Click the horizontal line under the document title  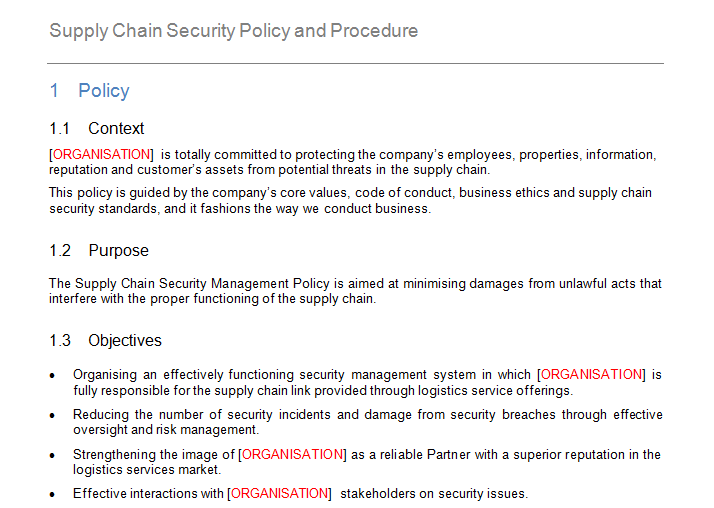click(356, 64)
